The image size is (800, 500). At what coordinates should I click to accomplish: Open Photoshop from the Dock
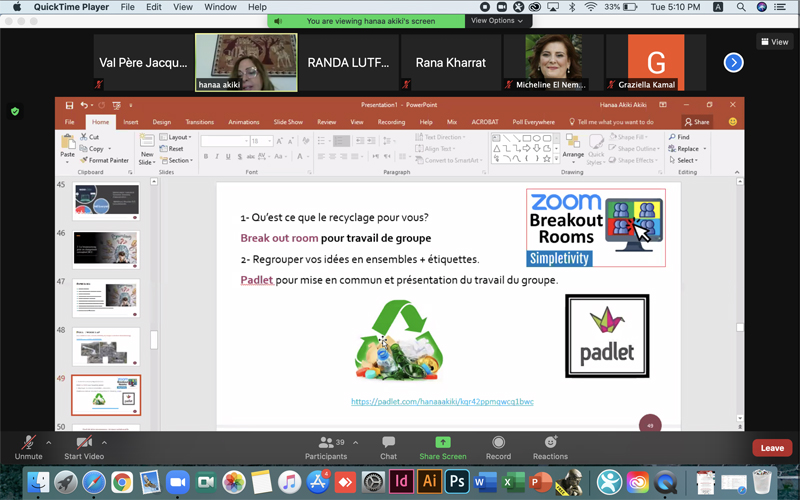[x=457, y=482]
